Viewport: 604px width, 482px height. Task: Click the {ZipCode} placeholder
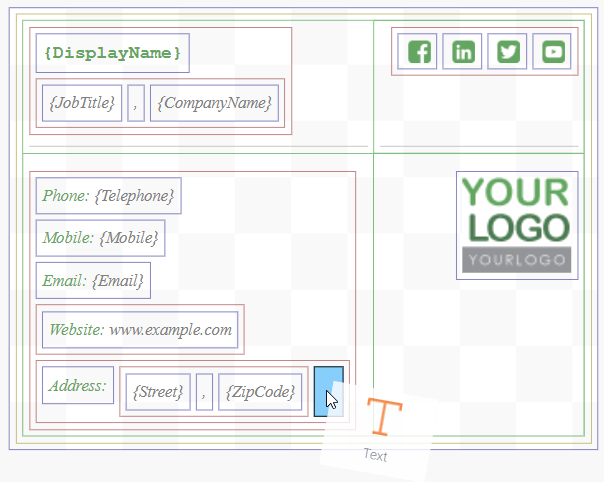(x=260, y=390)
